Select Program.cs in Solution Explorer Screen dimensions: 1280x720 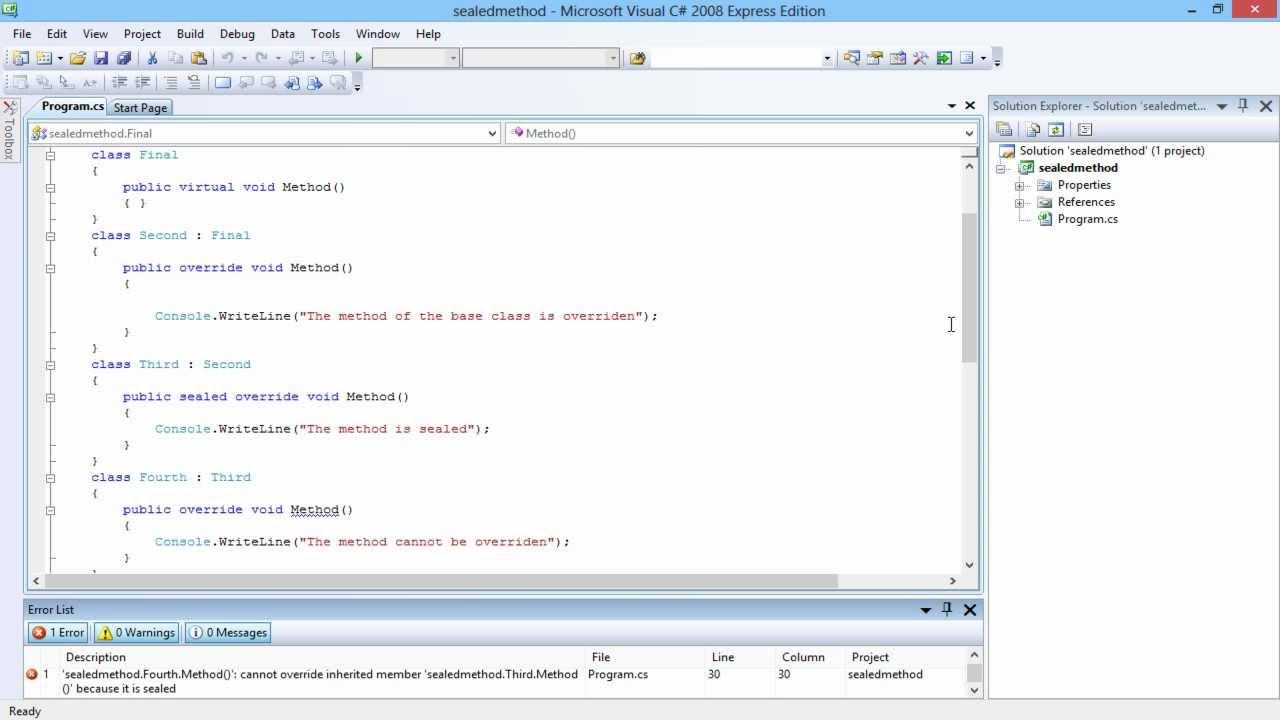(1087, 219)
